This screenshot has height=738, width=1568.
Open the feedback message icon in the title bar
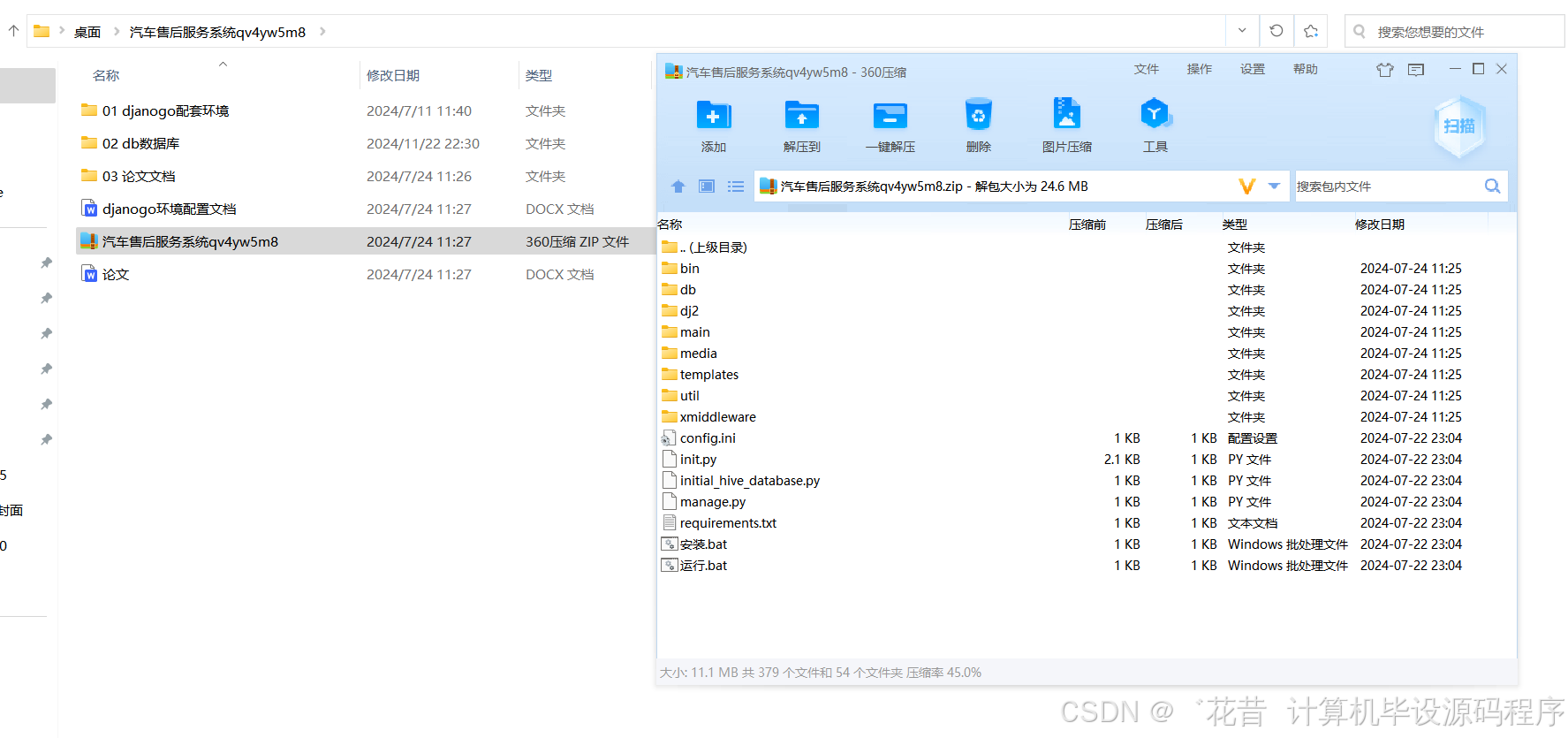pyautogui.click(x=1416, y=70)
